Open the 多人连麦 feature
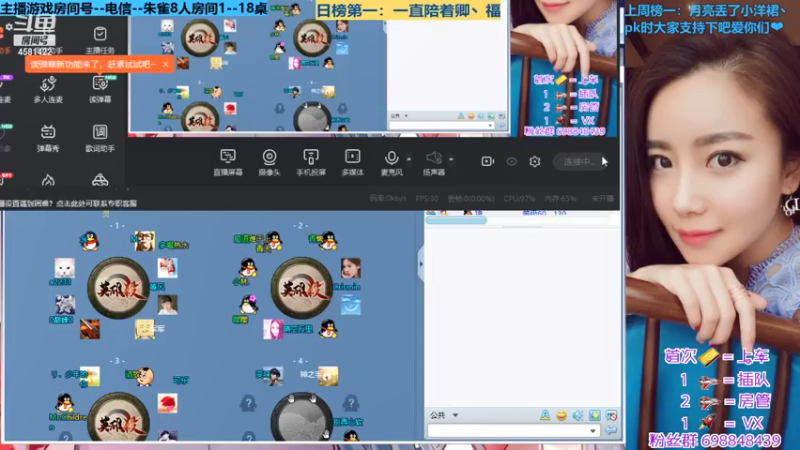The height and width of the screenshot is (450, 800). coord(48,90)
